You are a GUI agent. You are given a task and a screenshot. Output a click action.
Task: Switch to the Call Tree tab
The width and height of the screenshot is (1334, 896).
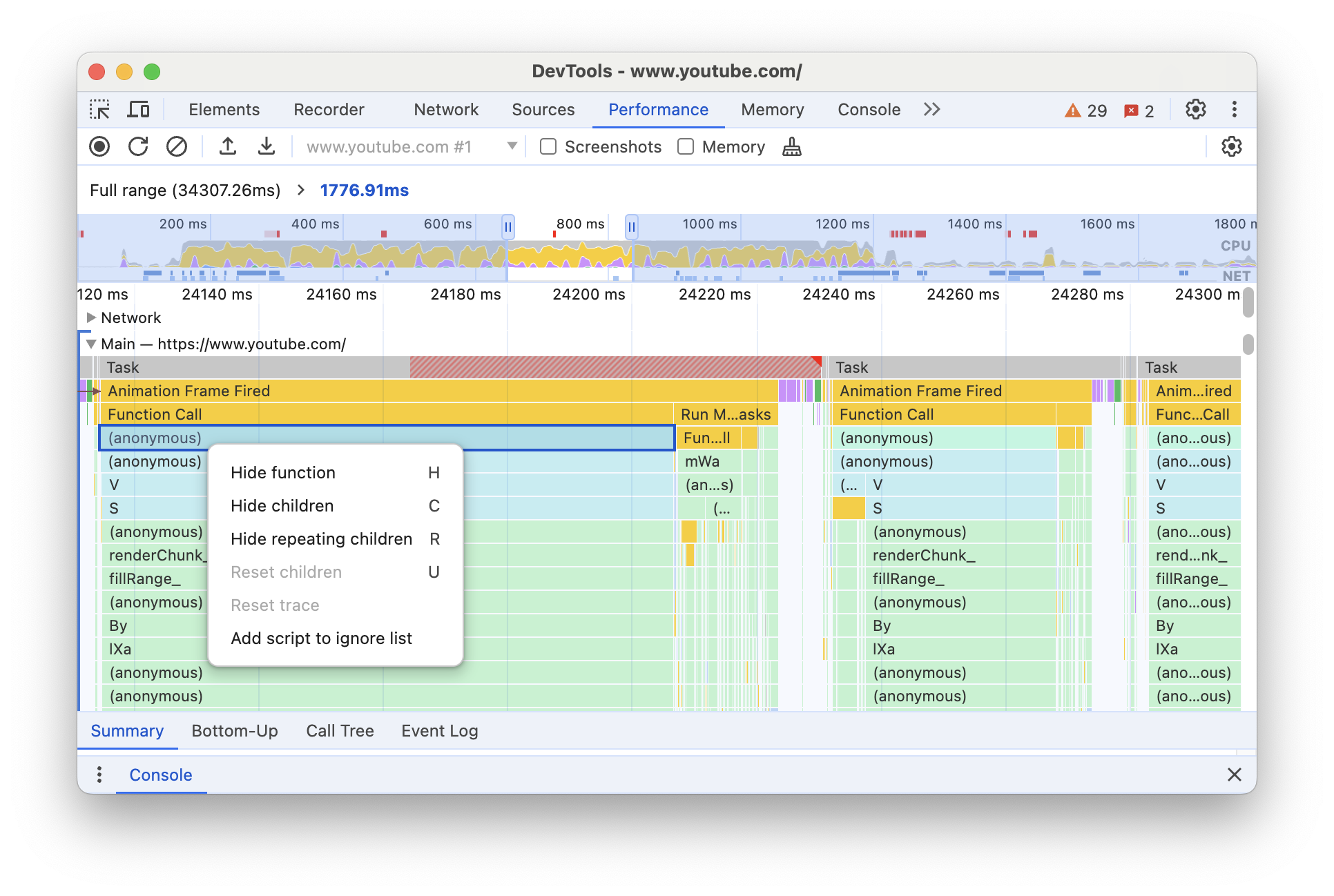[341, 730]
